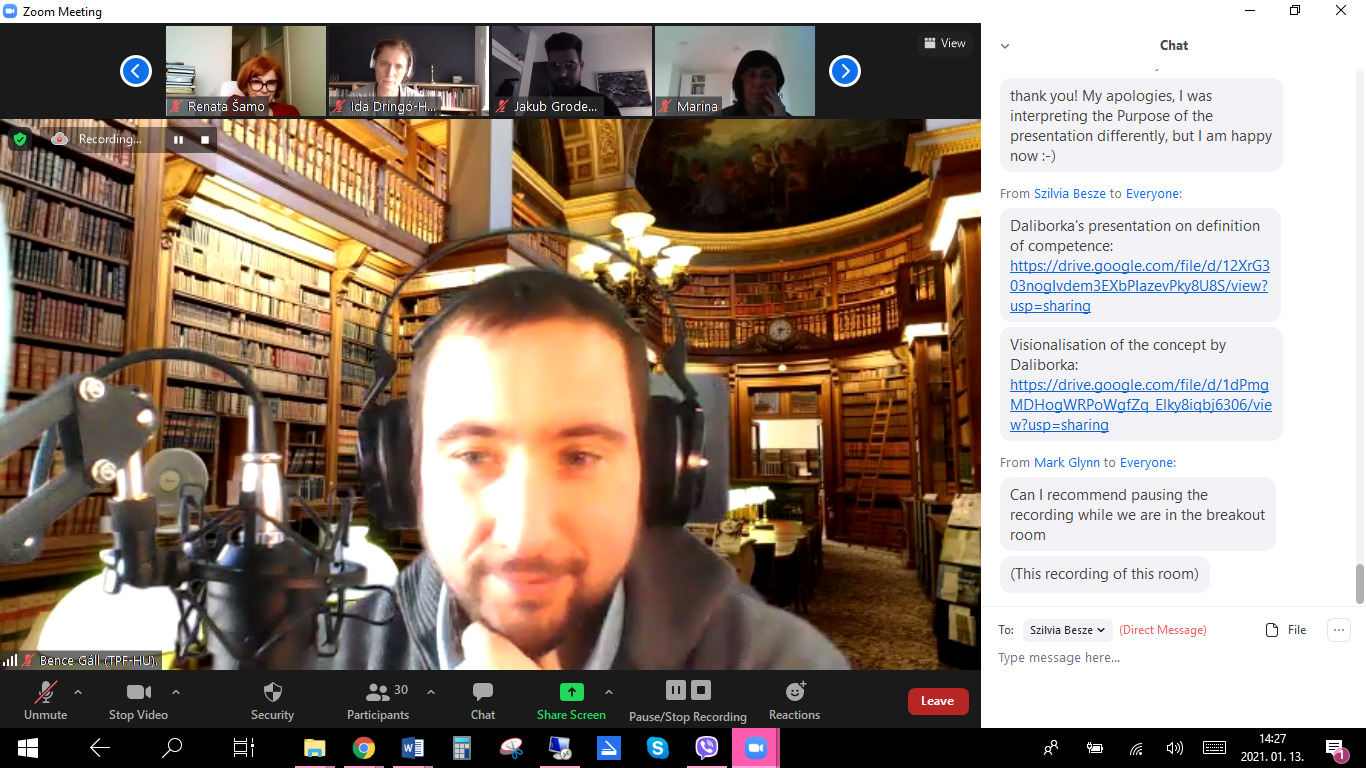Click the Type message here field
1366x768 pixels.
pyautogui.click(x=1150, y=658)
